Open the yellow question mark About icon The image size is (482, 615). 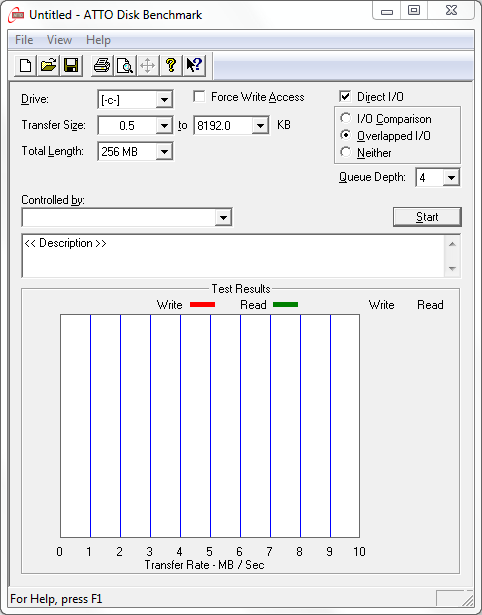click(171, 65)
